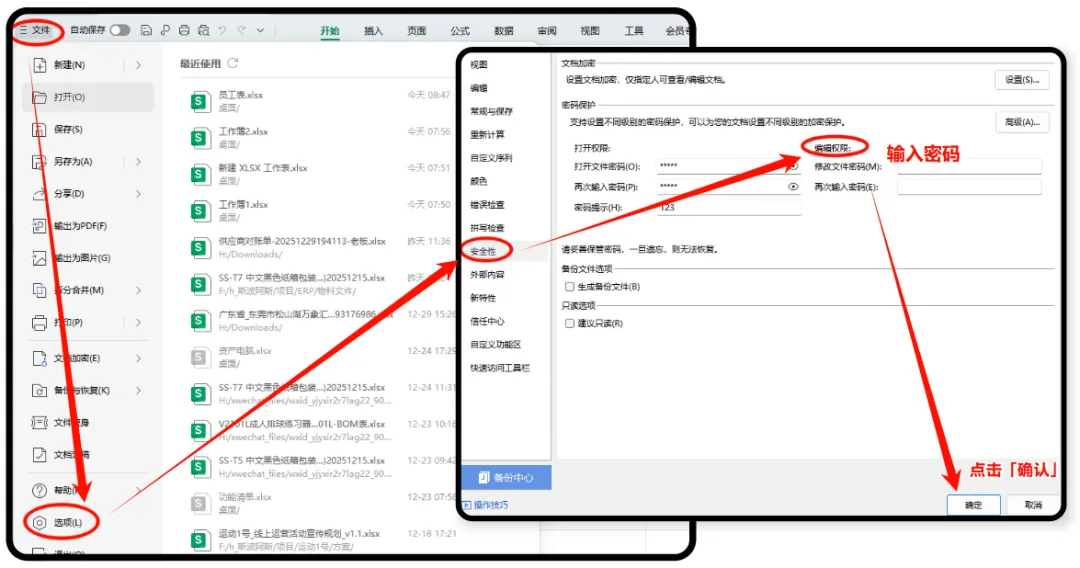Click the 高级(A)... button
Viewport: 1080px width, 568px height.
1021,122
